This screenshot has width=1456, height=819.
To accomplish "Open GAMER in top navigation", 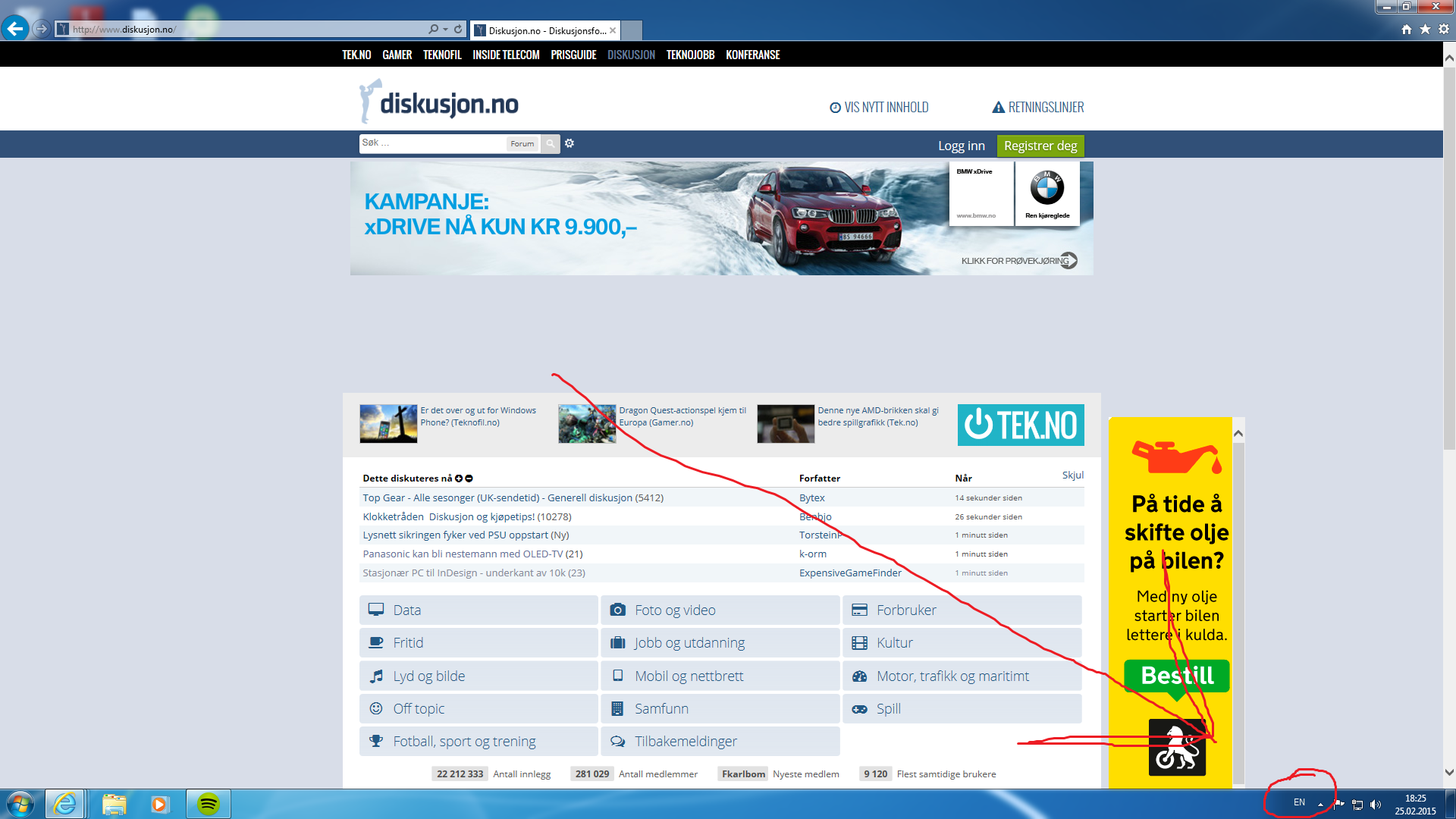I will pos(397,55).
